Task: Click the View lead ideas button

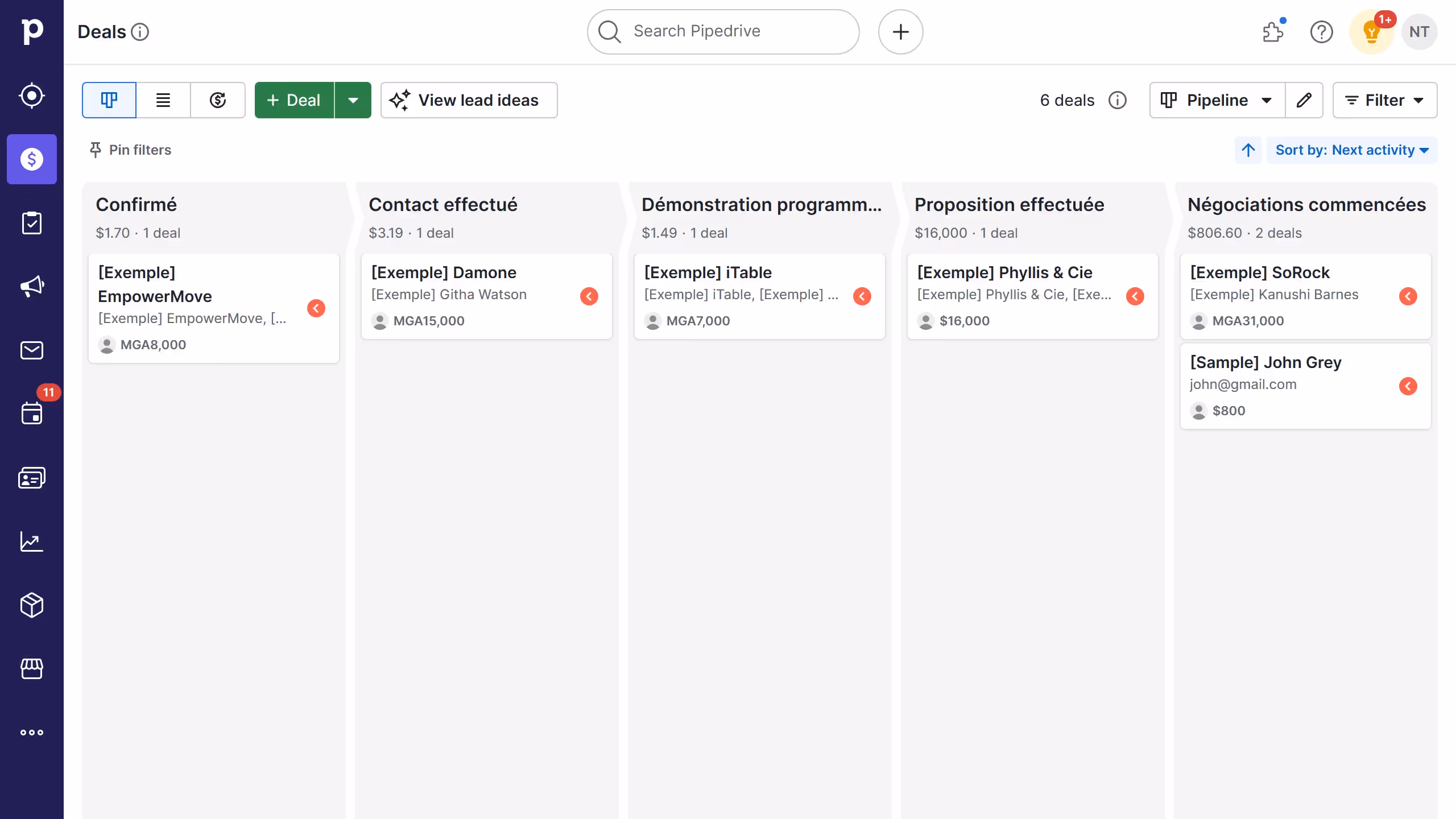Action: pyautogui.click(x=468, y=100)
